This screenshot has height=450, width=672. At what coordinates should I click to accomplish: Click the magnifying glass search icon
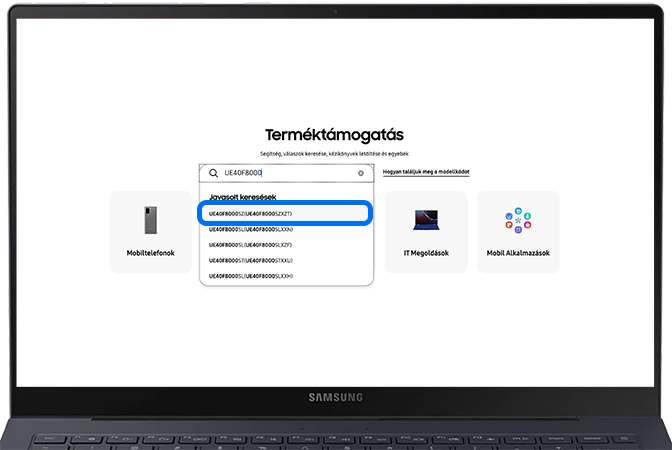213,173
